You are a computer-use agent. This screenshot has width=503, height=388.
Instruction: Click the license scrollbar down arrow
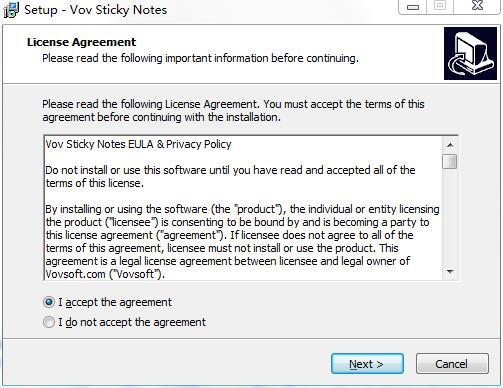[x=450, y=272]
